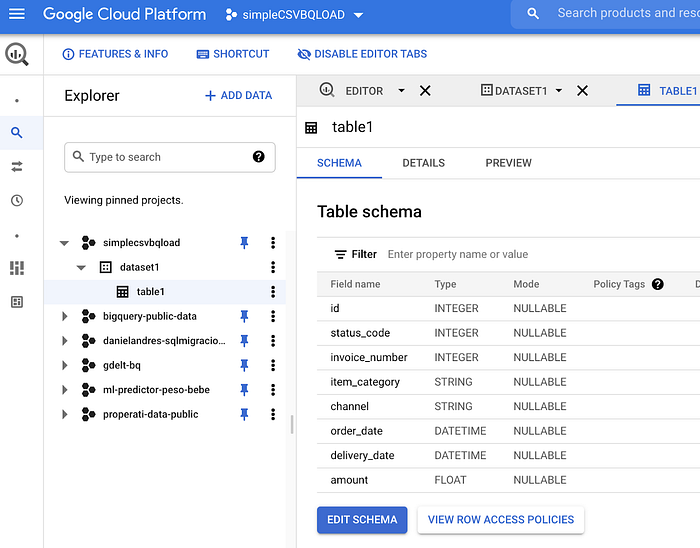700x548 pixels.
Task: Open the SHORTCUT link
Action: coord(233,54)
